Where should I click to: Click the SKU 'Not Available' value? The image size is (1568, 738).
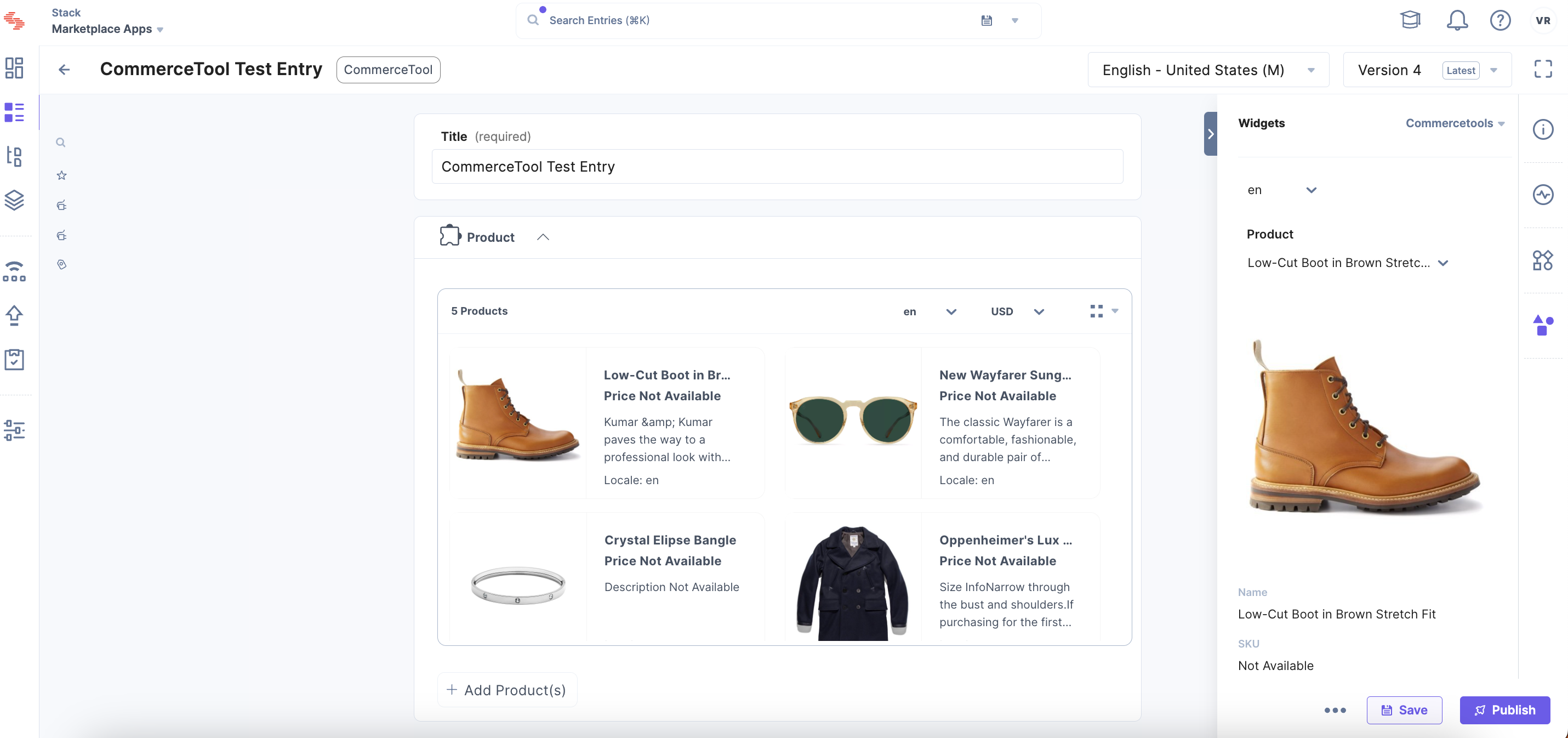point(1276,666)
